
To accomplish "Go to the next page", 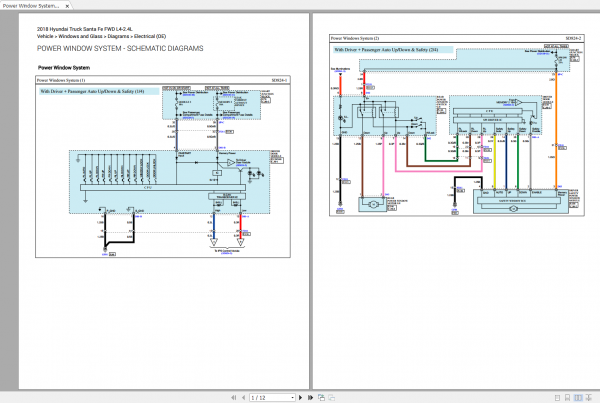I will 300,398.
